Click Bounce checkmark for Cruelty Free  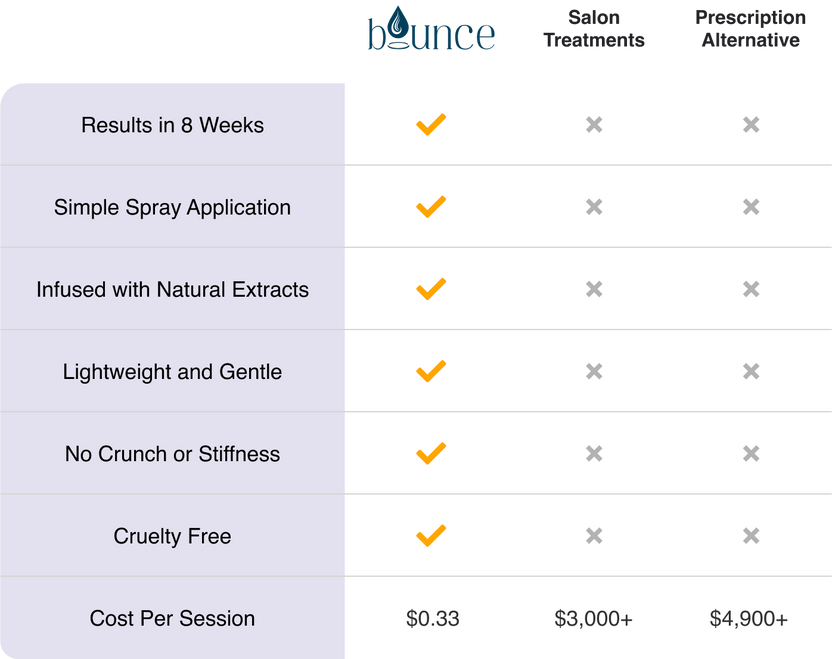(431, 535)
